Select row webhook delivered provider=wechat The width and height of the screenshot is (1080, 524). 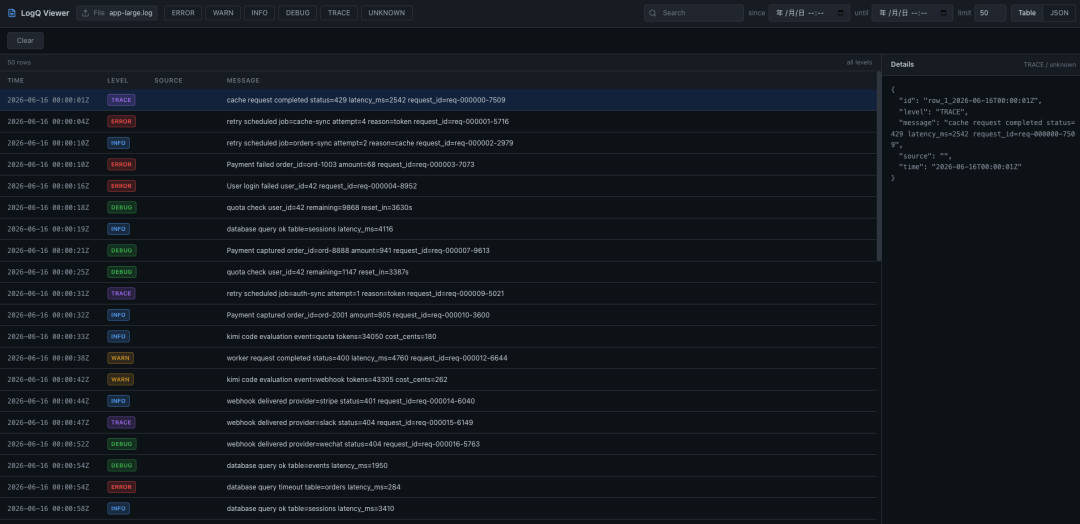(x=438, y=444)
